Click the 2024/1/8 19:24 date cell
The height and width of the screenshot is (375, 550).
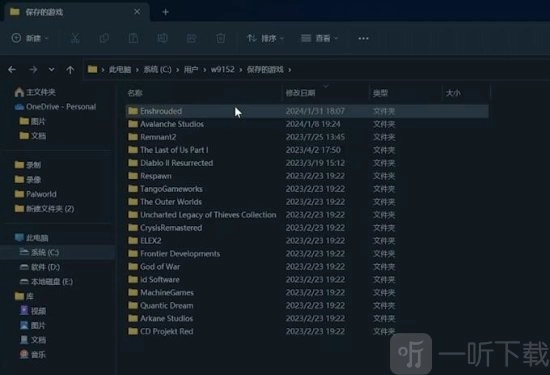(313, 124)
